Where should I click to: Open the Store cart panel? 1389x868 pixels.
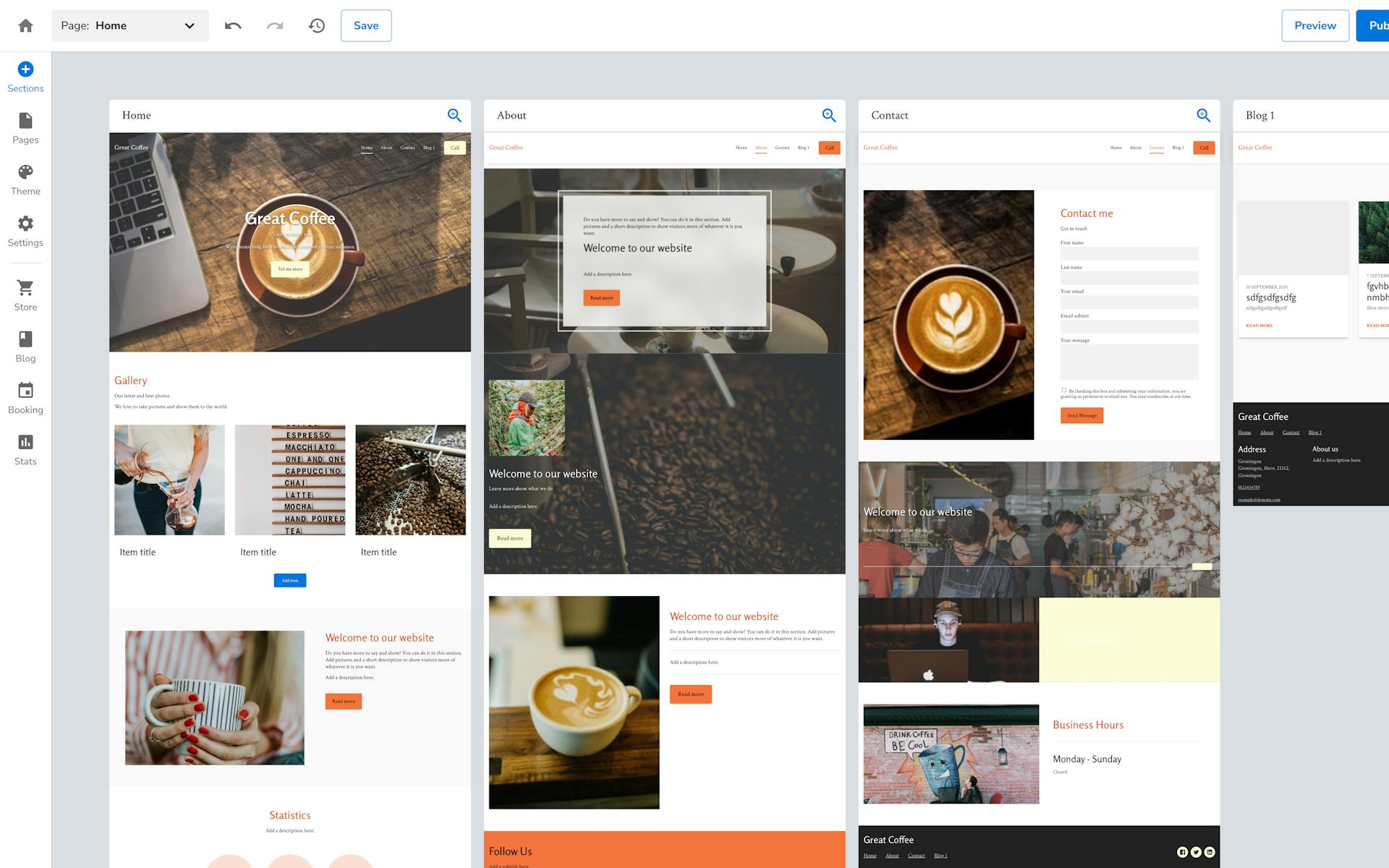point(25,295)
